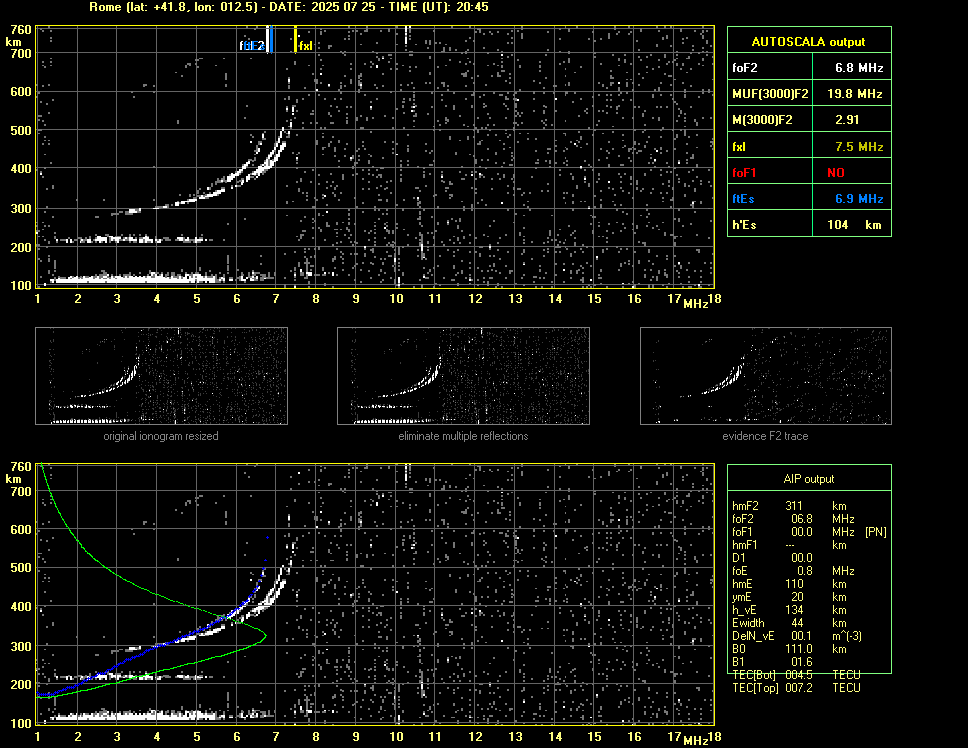
Task: Click the MUF(3000)F2 row label
Action: (x=770, y=94)
